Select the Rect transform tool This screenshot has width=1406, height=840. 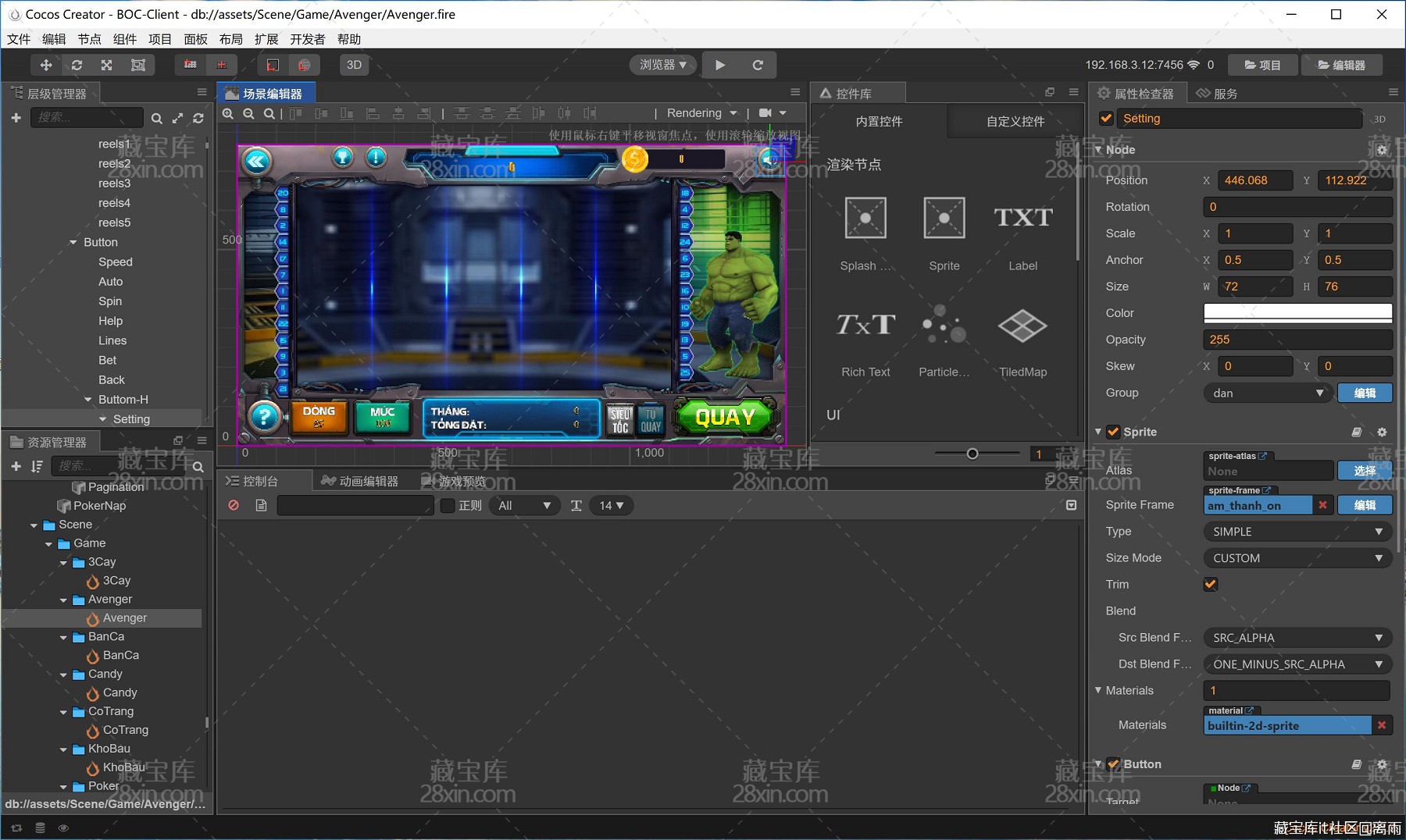point(138,65)
